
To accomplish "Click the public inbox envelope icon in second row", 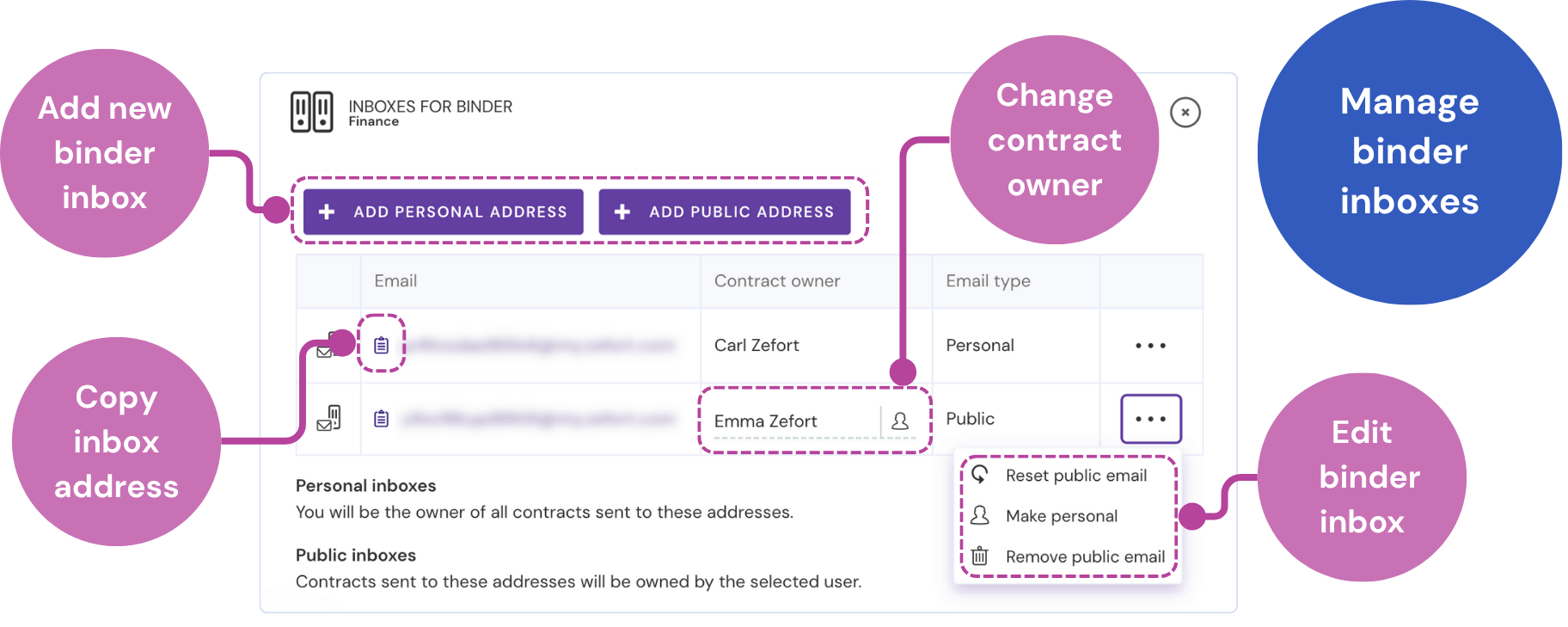I will pyautogui.click(x=329, y=418).
